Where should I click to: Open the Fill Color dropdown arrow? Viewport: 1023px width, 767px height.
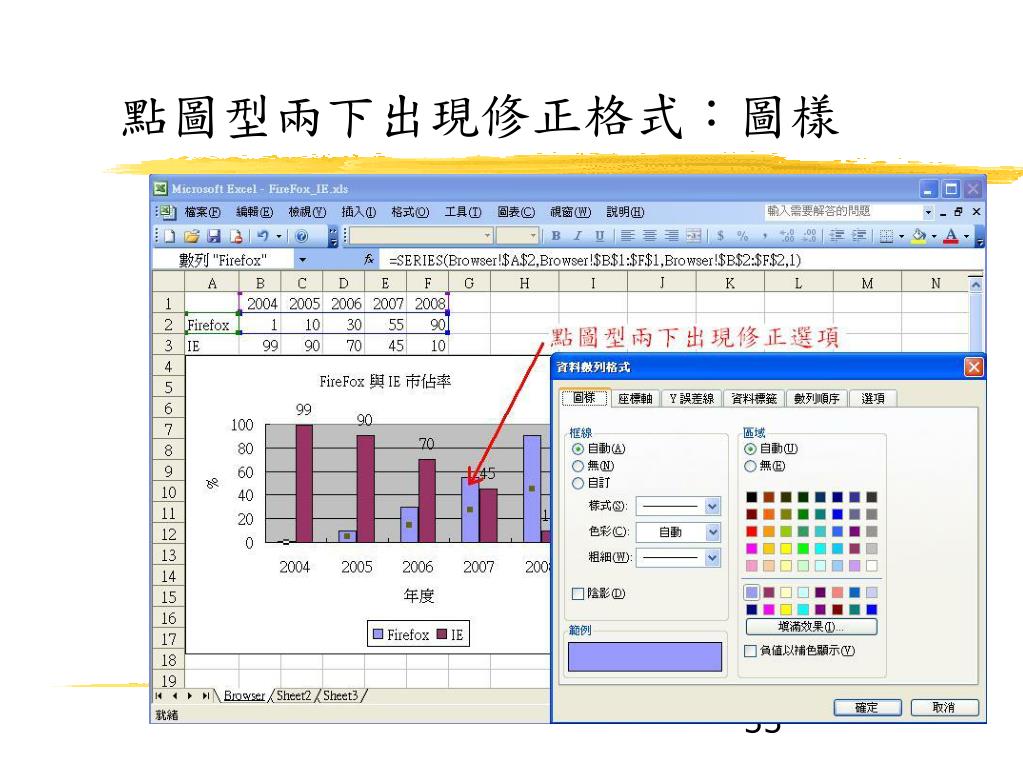(934, 236)
